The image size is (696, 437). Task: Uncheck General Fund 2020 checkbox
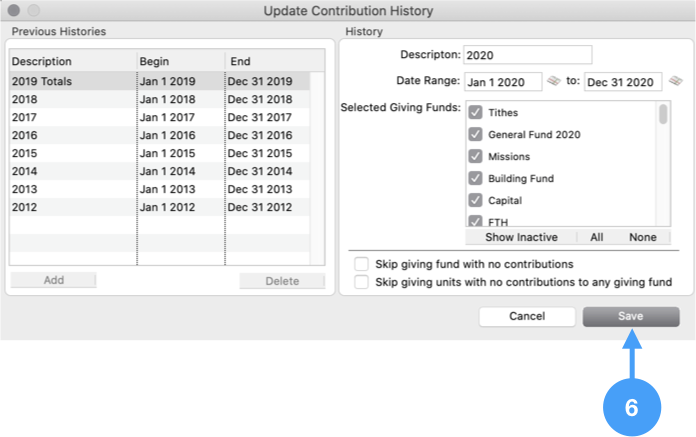coord(475,135)
